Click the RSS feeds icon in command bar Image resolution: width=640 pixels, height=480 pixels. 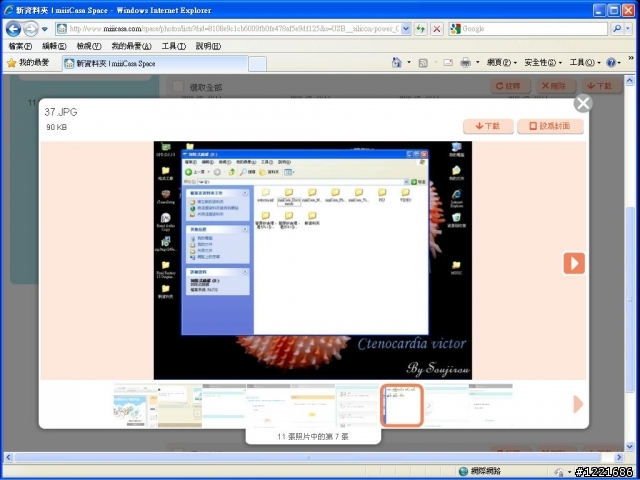[423, 63]
